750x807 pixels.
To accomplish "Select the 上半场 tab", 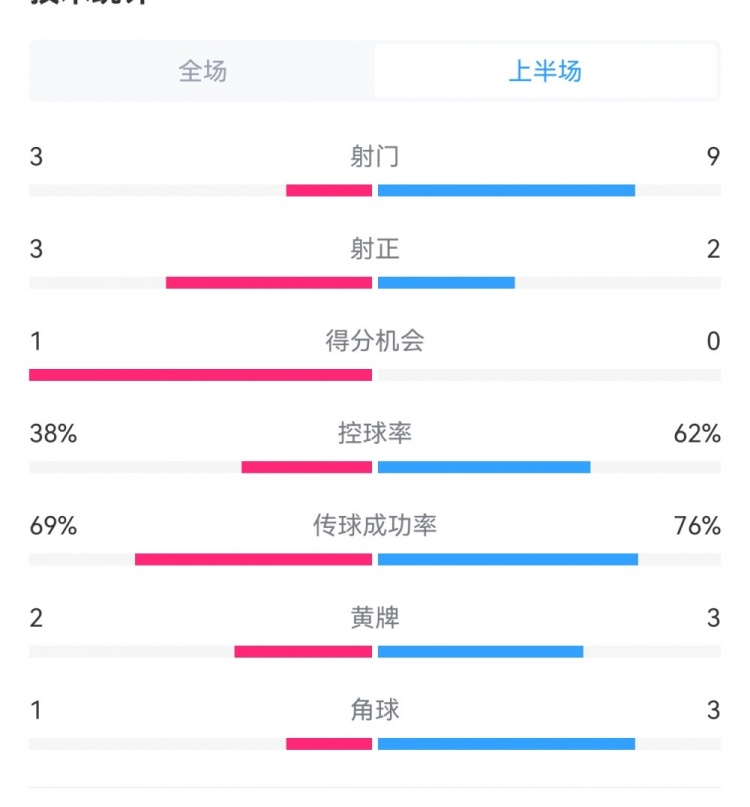I will [545, 71].
